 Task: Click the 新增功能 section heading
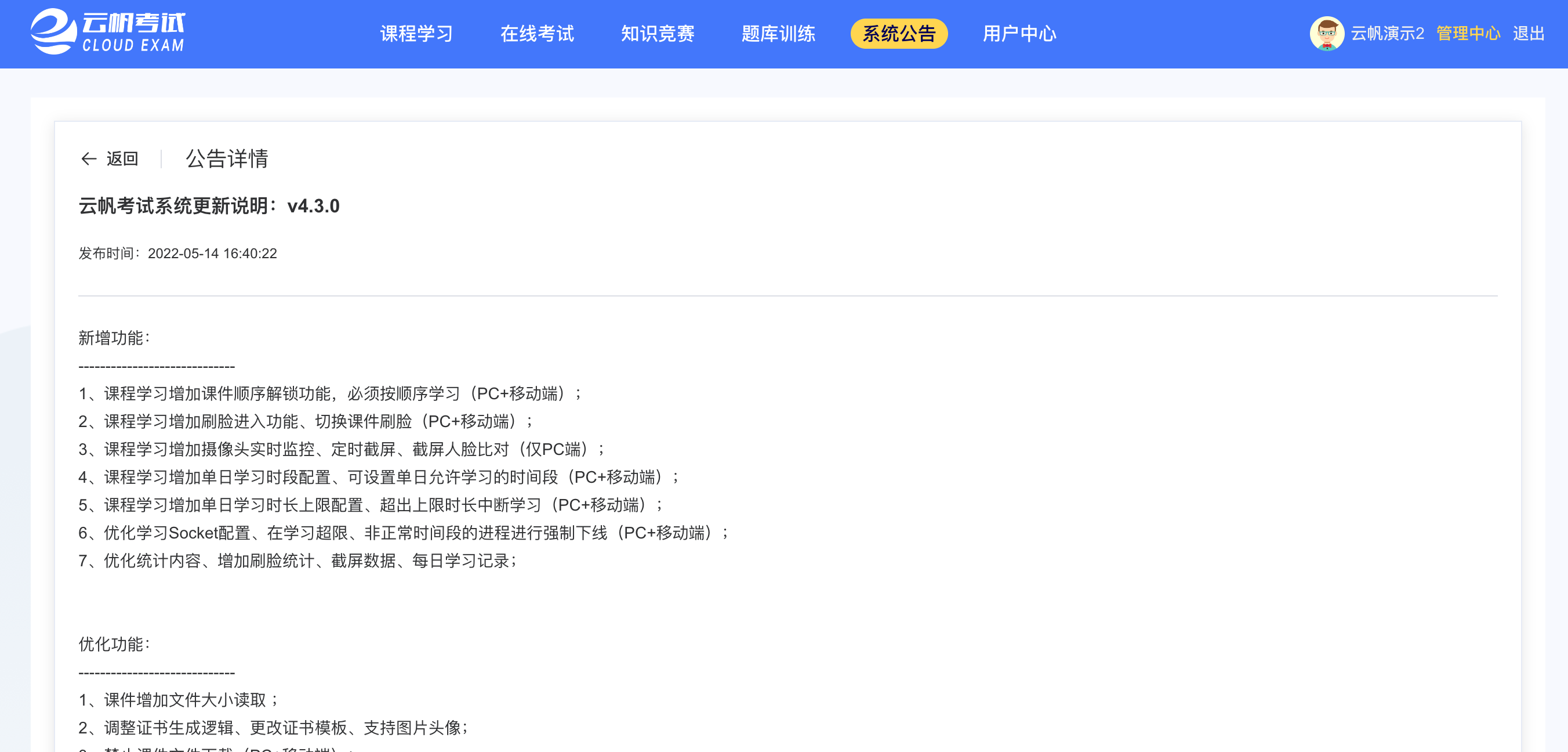pos(114,338)
